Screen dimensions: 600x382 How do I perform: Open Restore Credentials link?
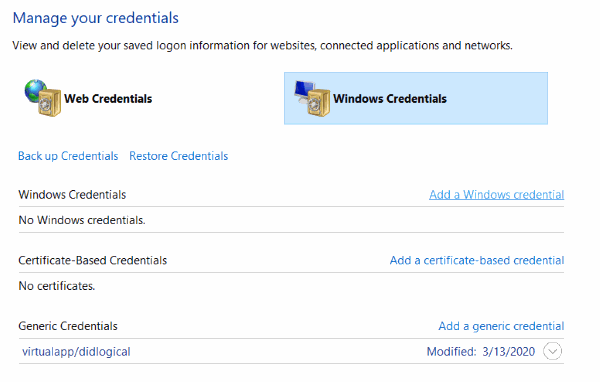(178, 156)
